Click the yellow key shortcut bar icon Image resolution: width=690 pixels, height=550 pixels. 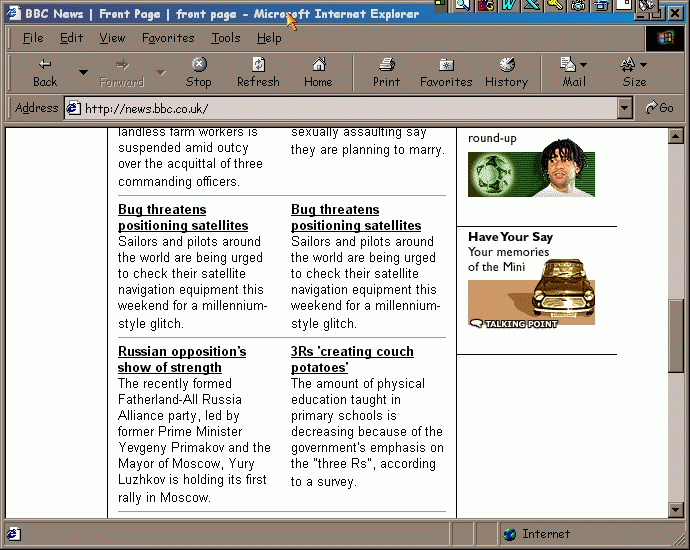(555, 5)
